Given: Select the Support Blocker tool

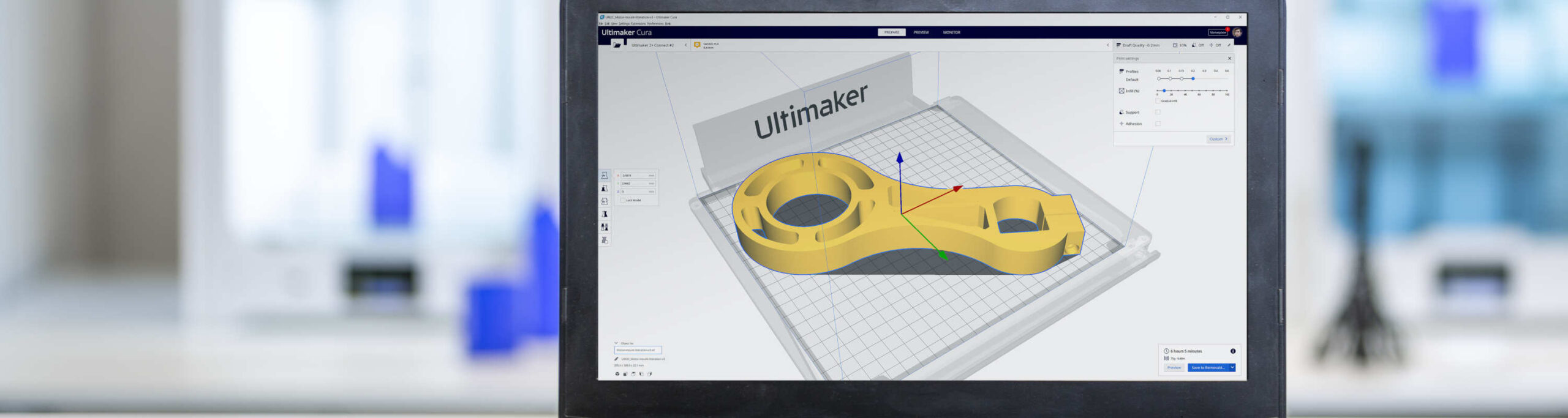Looking at the screenshot, I should pyautogui.click(x=605, y=240).
